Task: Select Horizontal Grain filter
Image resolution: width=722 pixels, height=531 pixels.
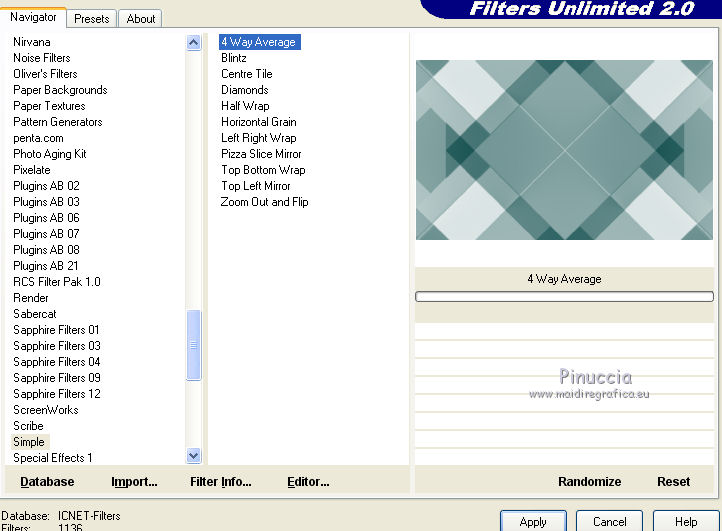Action: (x=258, y=122)
